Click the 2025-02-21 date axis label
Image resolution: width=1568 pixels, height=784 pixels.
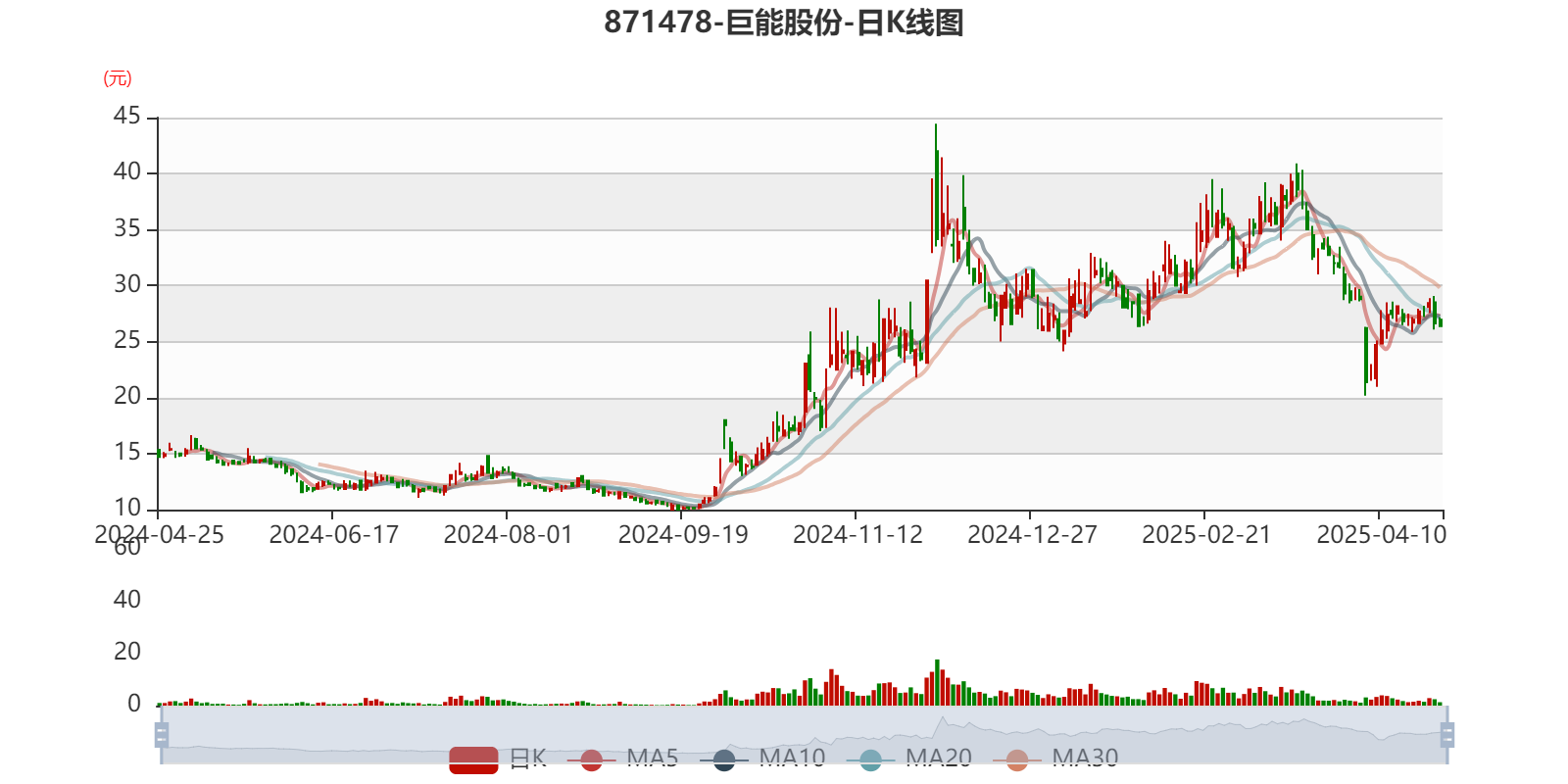1205,535
